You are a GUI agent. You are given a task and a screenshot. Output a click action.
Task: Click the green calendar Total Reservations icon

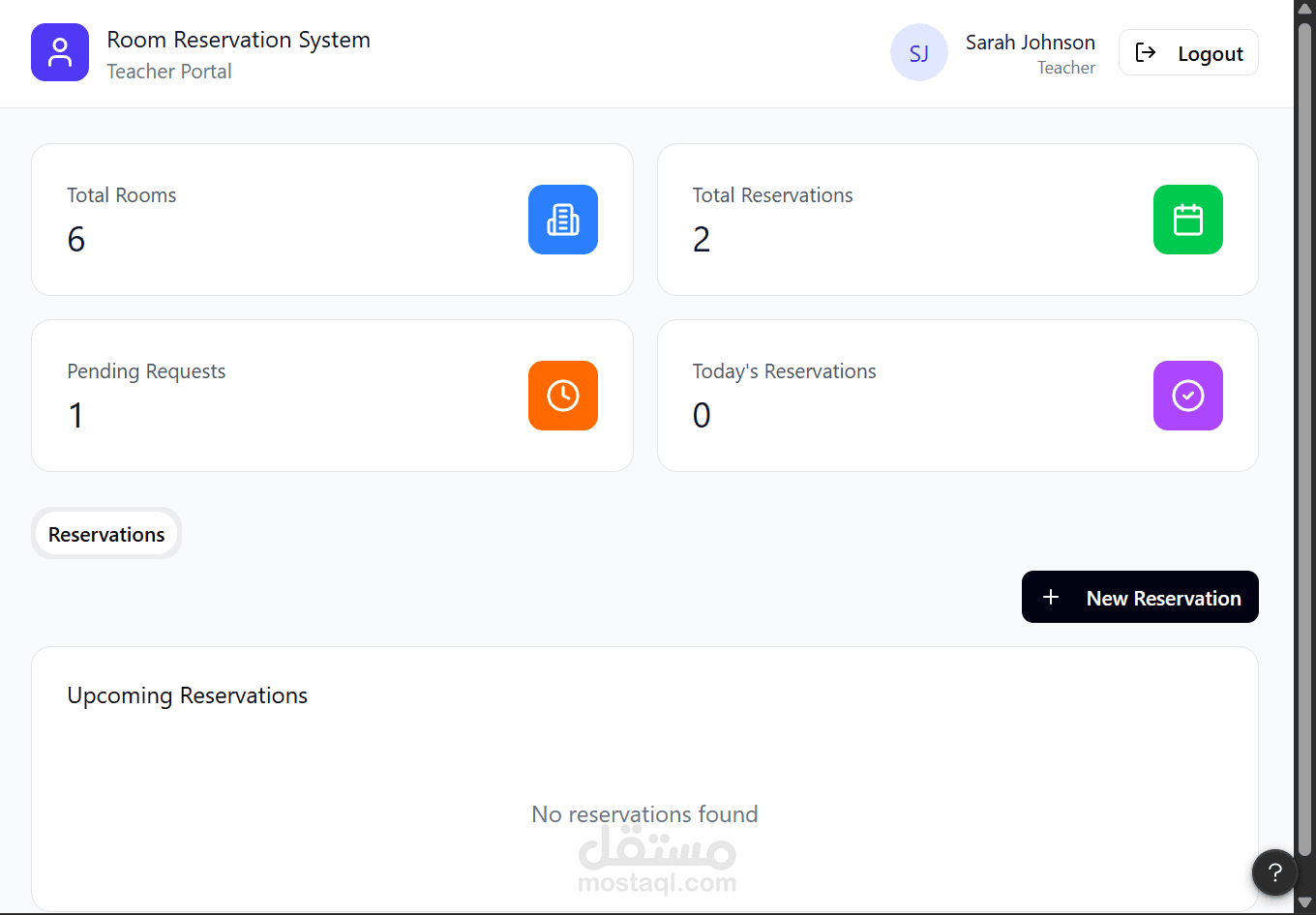1188,220
